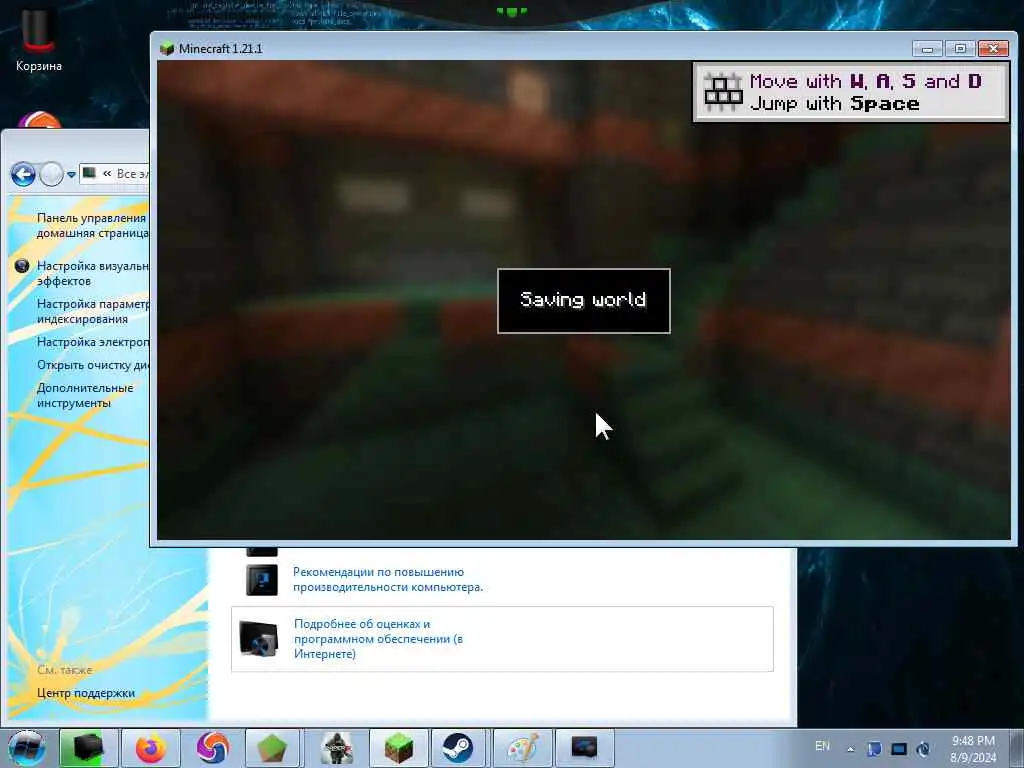The height and width of the screenshot is (768, 1024).
Task: Click the Minecraft title bar grass block icon
Action: tap(167, 49)
